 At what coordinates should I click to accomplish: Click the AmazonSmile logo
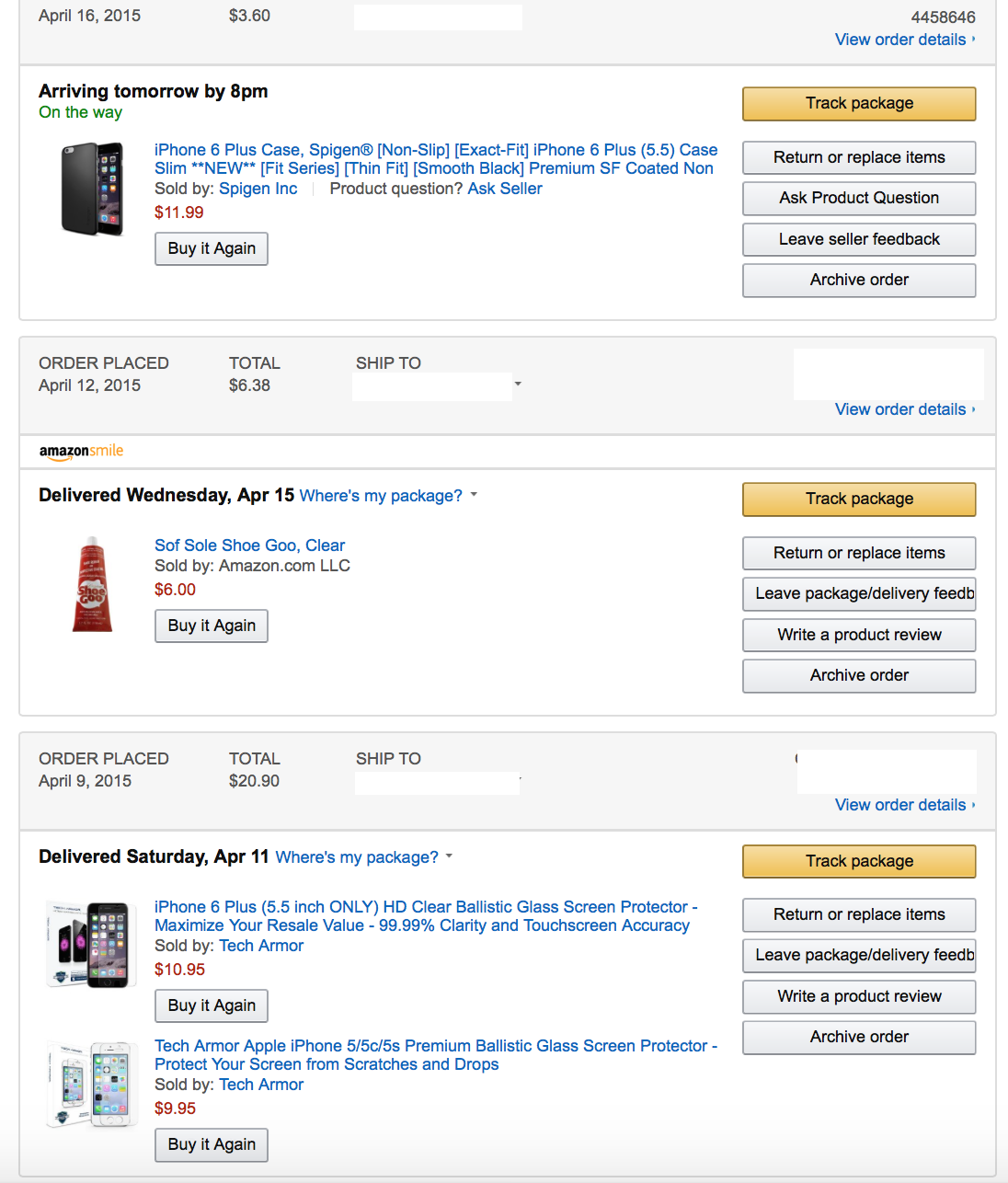(81, 451)
